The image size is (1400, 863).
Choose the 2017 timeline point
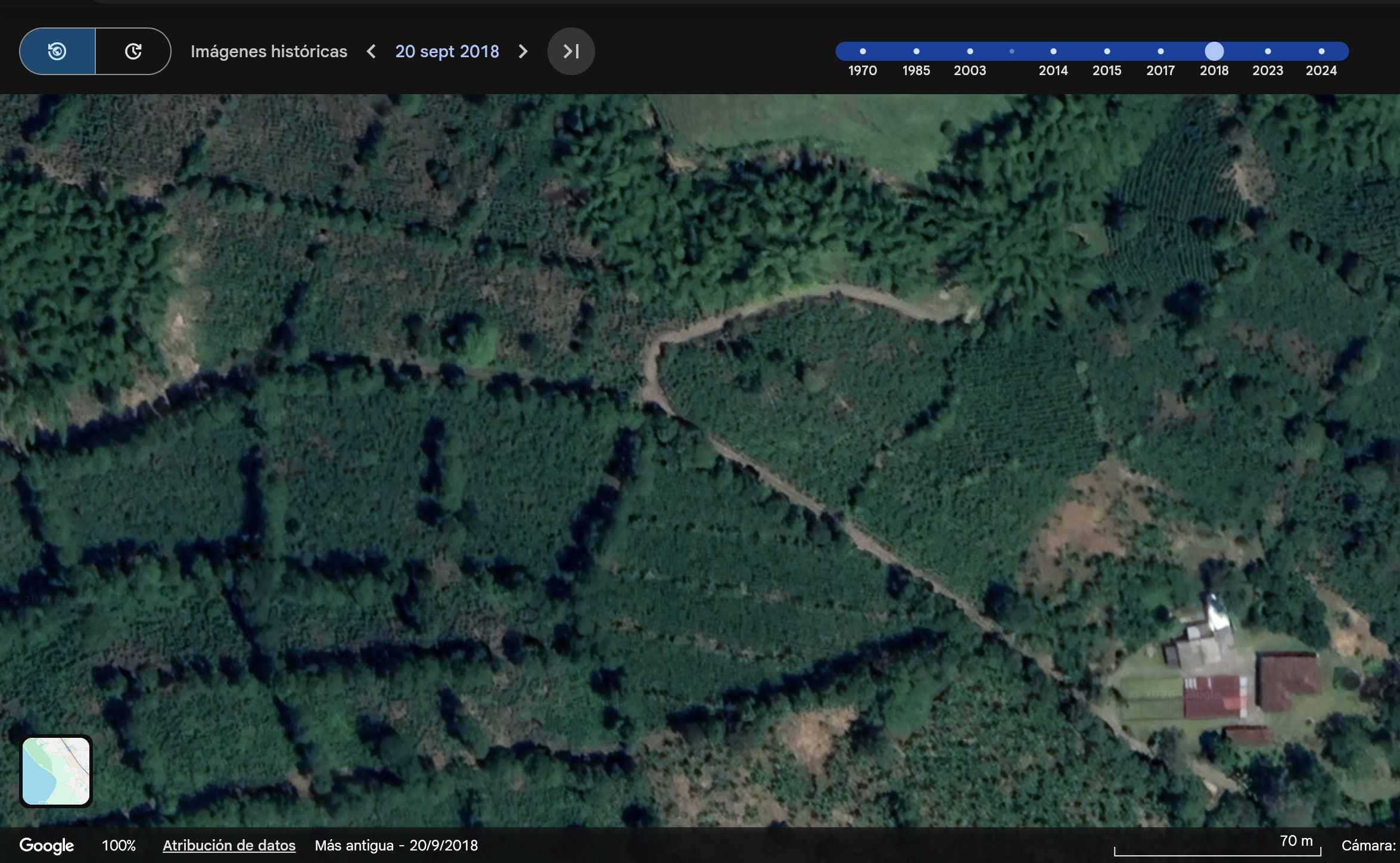[1161, 51]
